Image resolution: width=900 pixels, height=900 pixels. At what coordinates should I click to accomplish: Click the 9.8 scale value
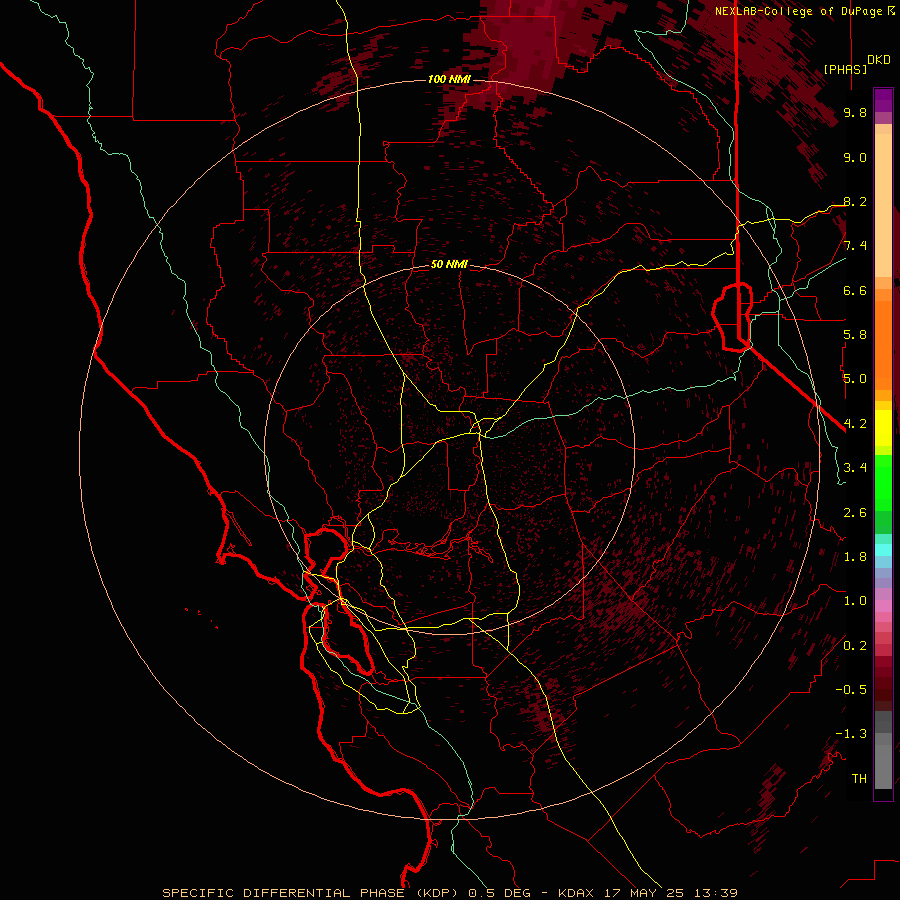(855, 112)
